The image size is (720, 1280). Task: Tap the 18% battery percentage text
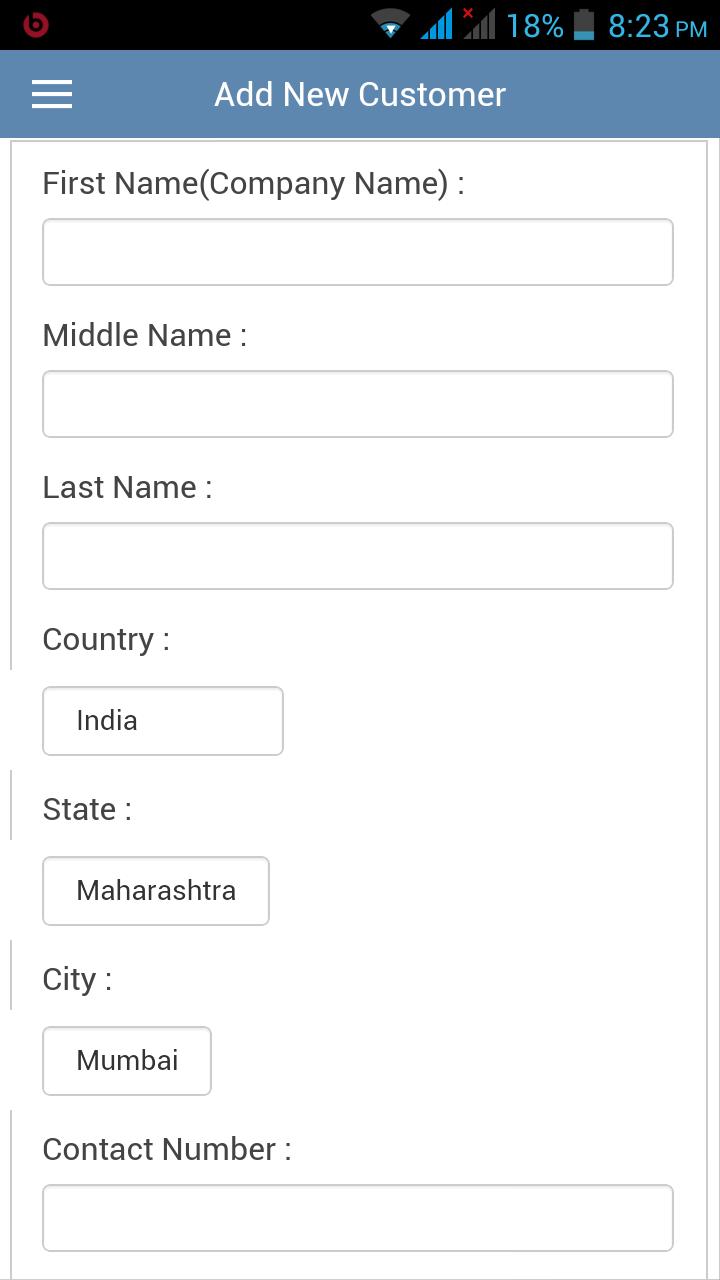[x=535, y=22]
